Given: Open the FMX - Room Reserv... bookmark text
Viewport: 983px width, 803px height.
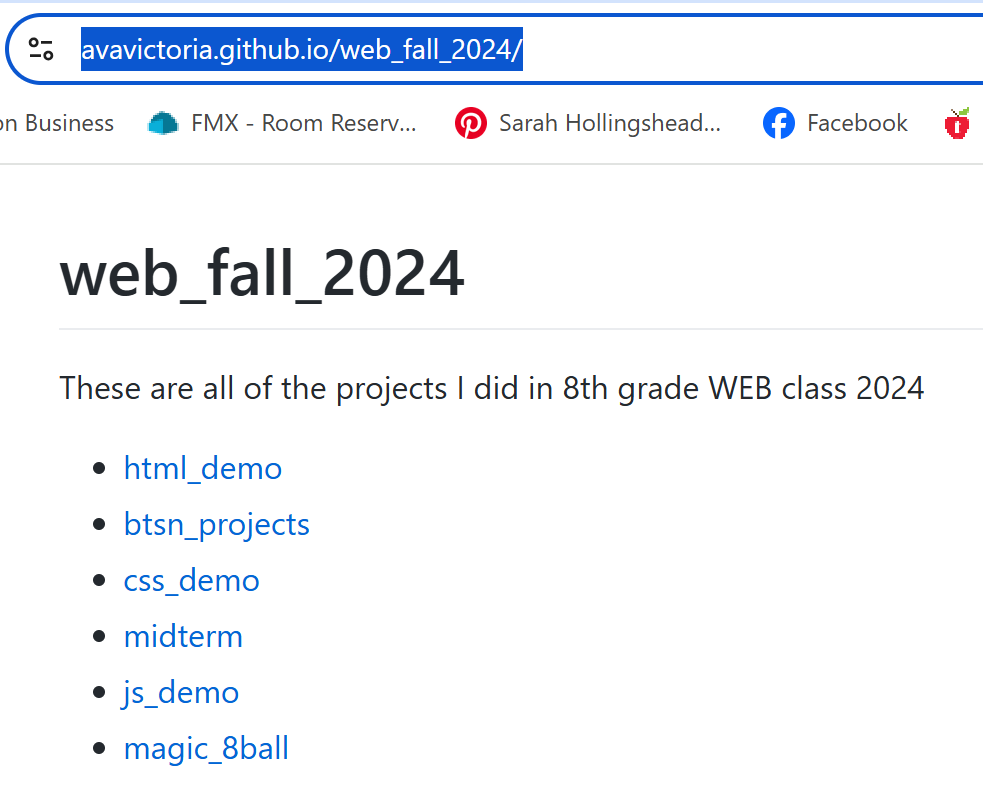Looking at the screenshot, I should coord(303,123).
